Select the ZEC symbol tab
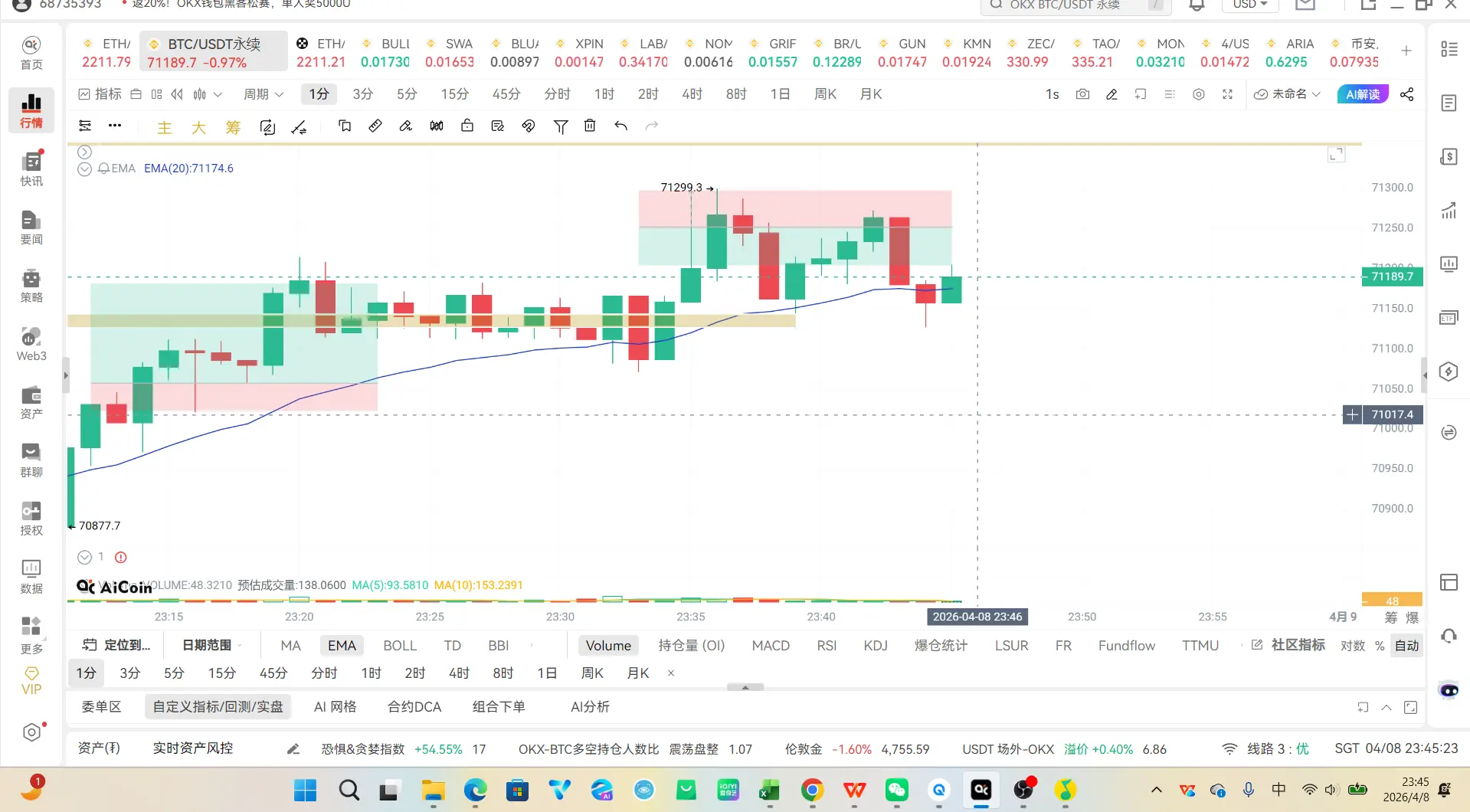The image size is (1470, 812). click(x=1032, y=52)
